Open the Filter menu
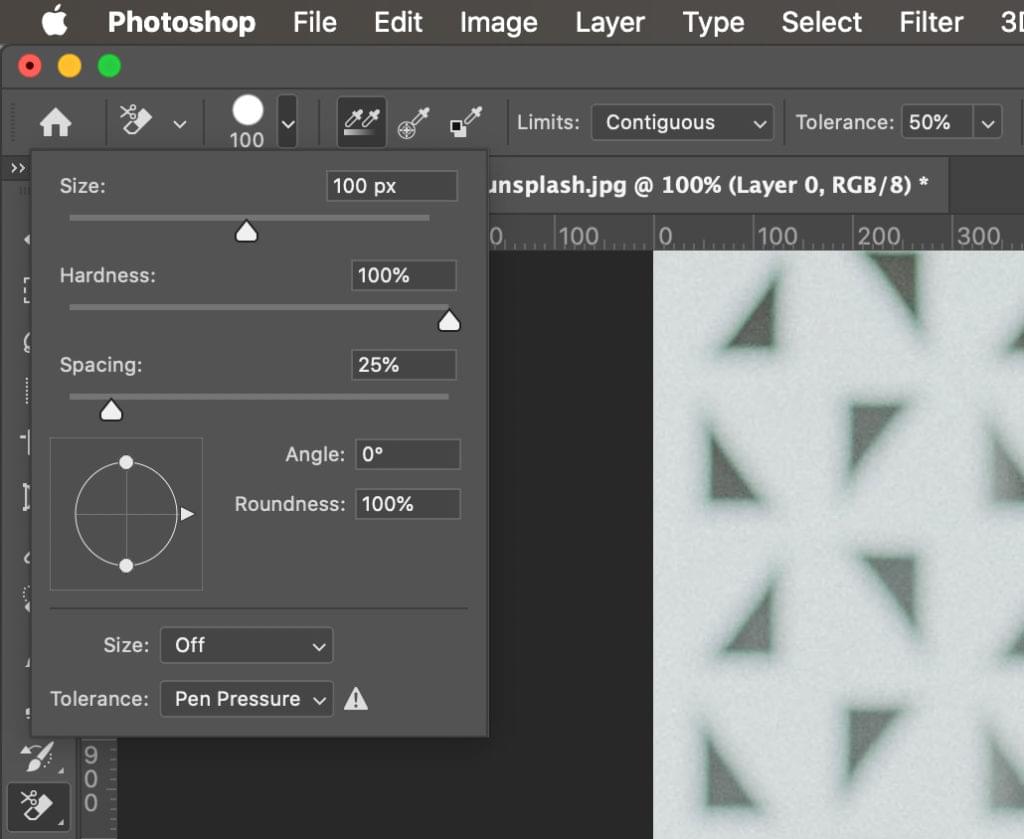The height and width of the screenshot is (839, 1024). [x=930, y=22]
